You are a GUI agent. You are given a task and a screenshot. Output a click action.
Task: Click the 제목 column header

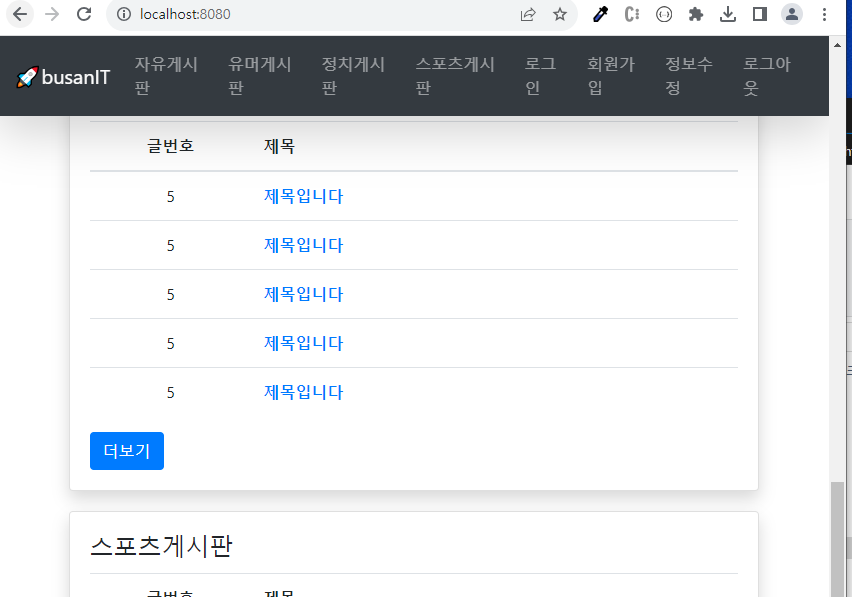[279, 146]
